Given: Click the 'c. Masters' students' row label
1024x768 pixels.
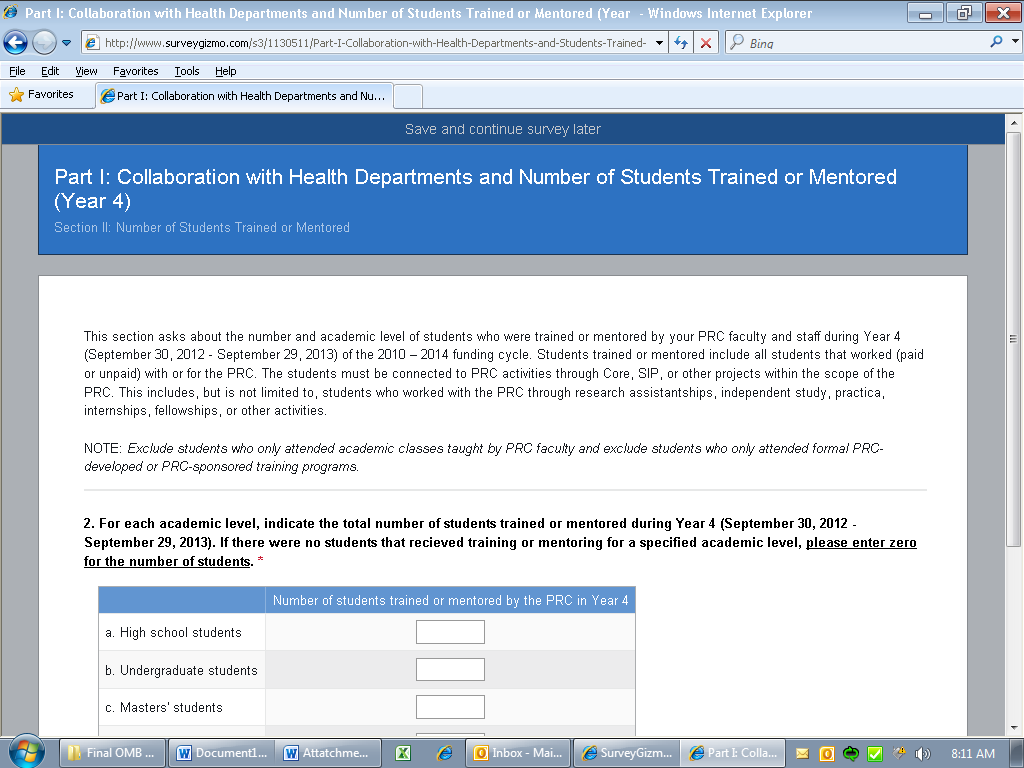Looking at the screenshot, I should click(x=164, y=707).
